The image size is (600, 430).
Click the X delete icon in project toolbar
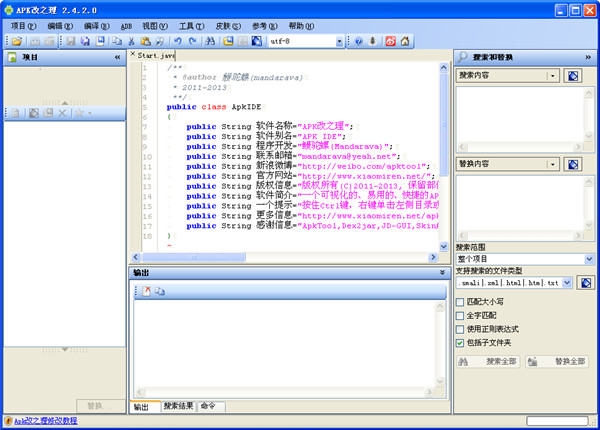click(62, 113)
